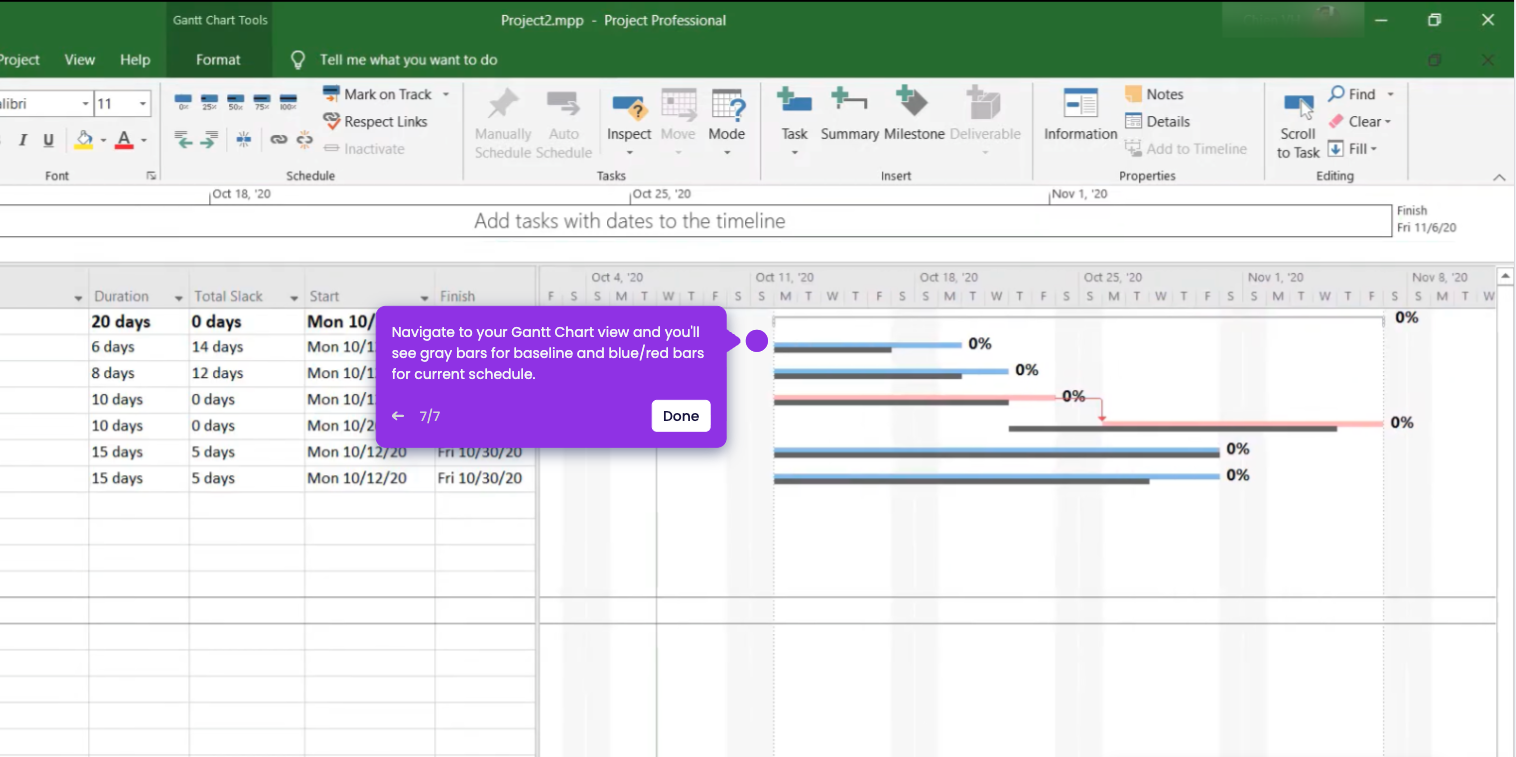Viewport: 1516px width, 757px height.
Task: Insert a new Task
Action: click(794, 123)
